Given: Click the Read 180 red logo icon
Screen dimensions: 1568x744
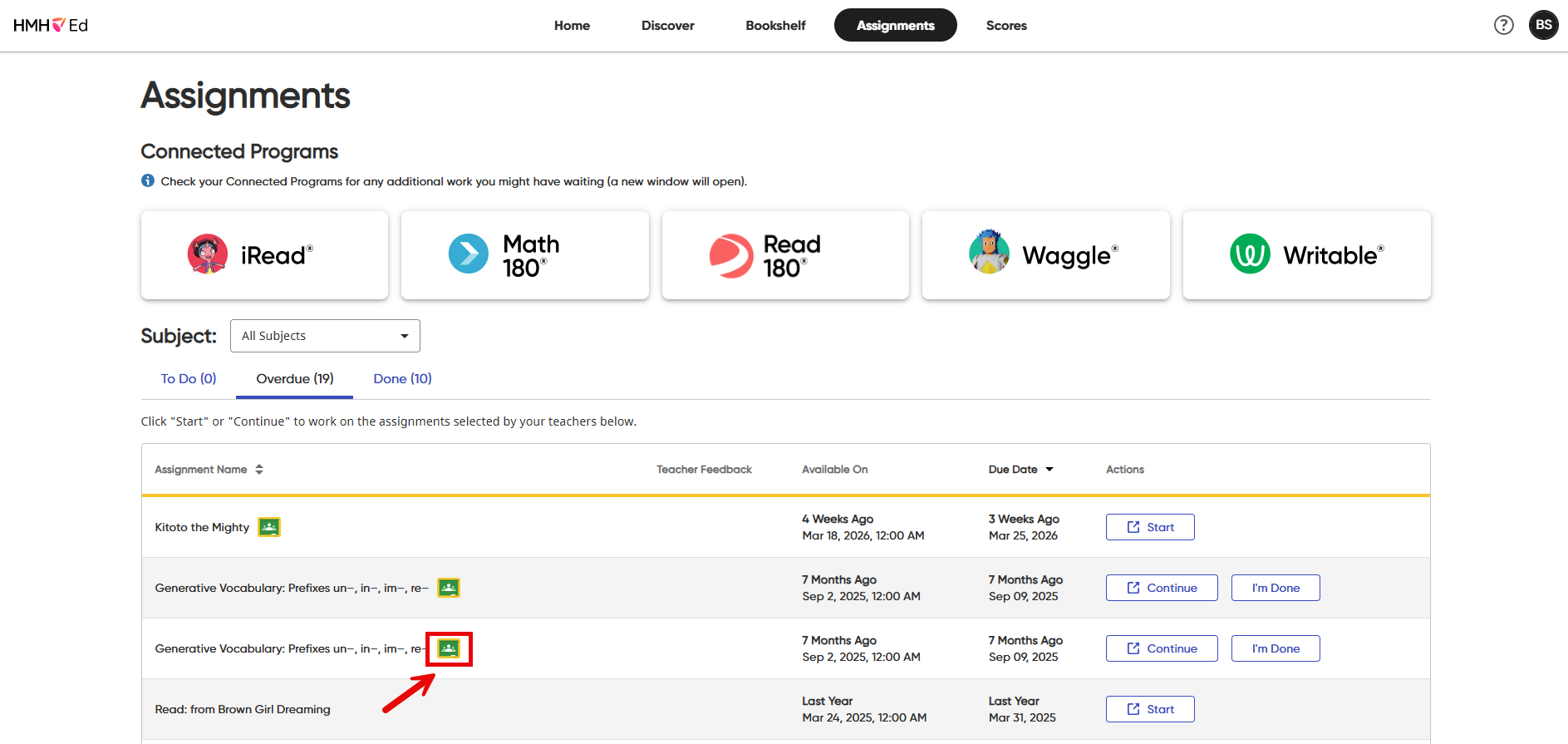Looking at the screenshot, I should (x=730, y=255).
